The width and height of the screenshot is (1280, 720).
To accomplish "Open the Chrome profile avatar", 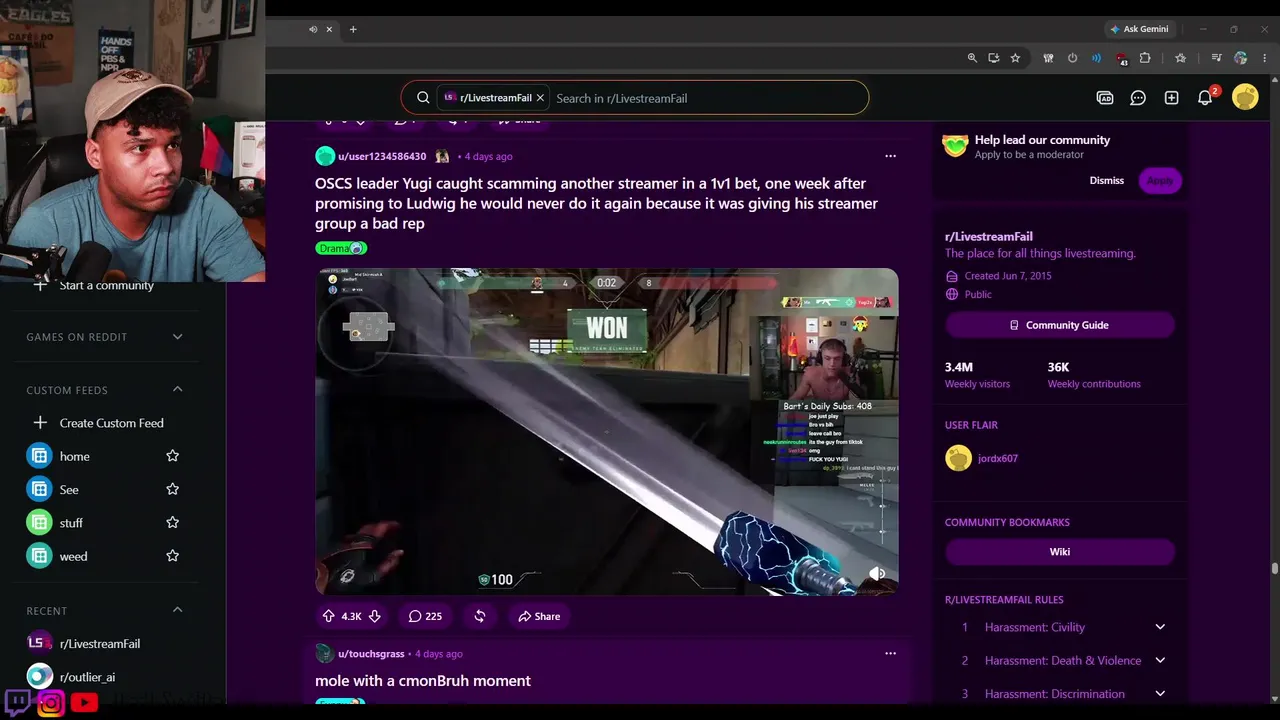I will click(x=1241, y=58).
